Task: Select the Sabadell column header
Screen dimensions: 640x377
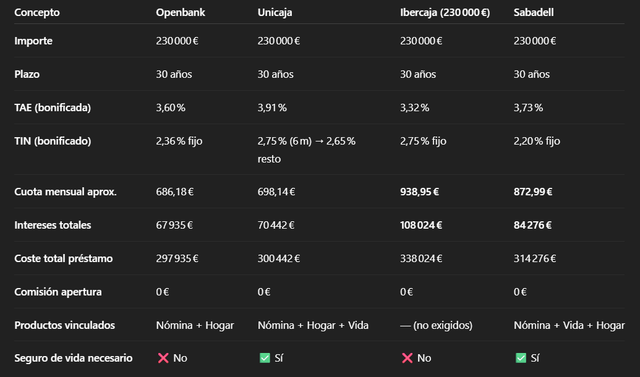Action: click(533, 12)
